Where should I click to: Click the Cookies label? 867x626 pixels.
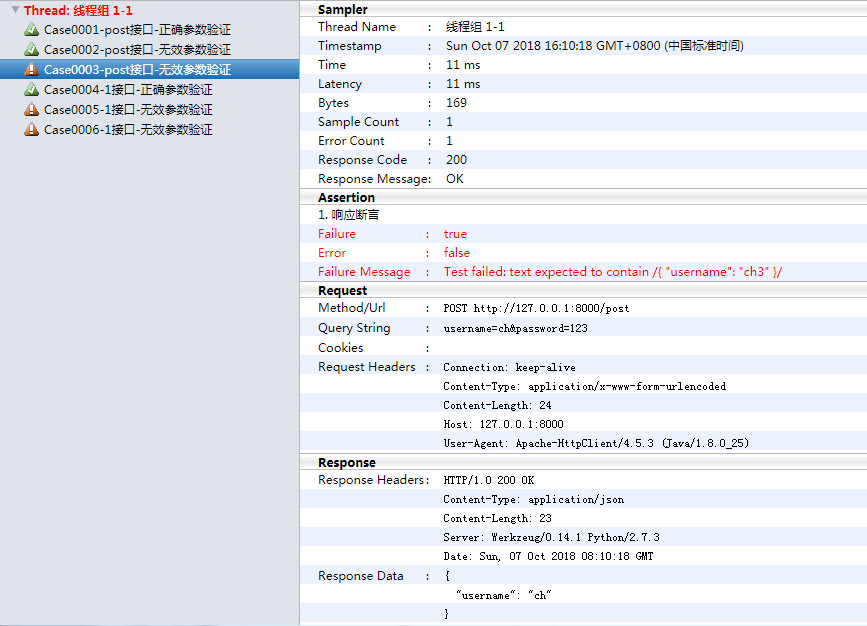pos(341,348)
